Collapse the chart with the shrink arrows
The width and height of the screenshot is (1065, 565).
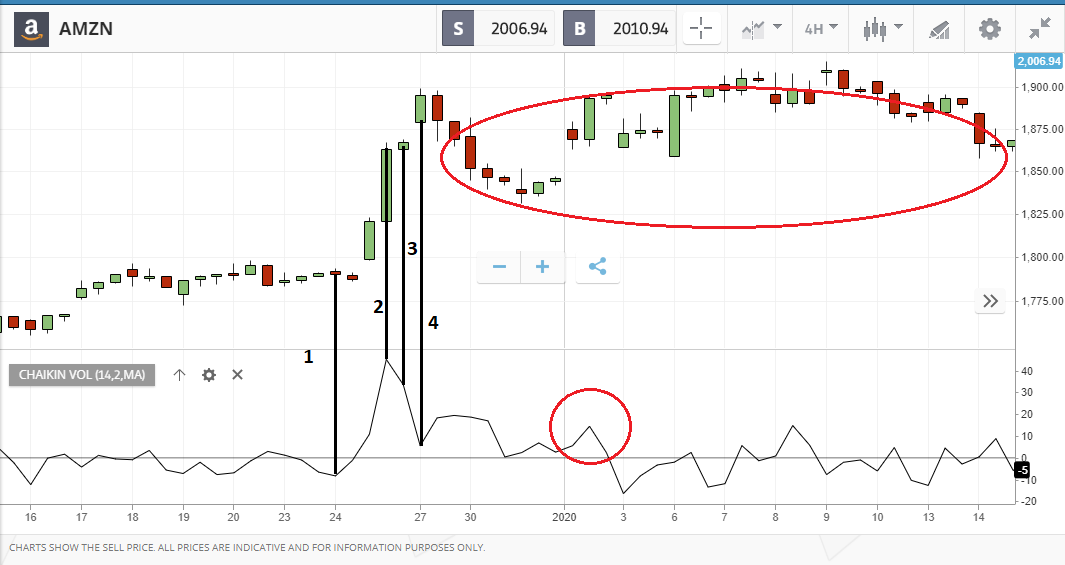tap(1040, 29)
